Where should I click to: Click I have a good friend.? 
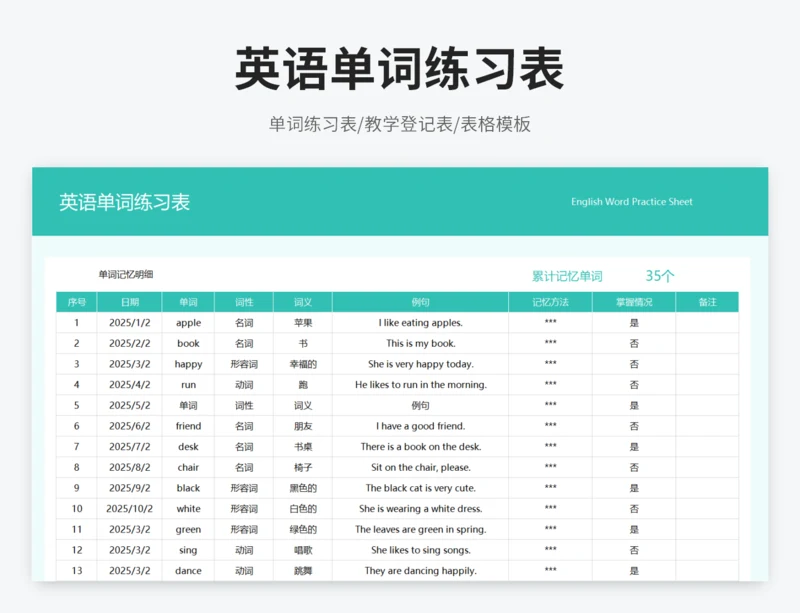click(x=420, y=426)
